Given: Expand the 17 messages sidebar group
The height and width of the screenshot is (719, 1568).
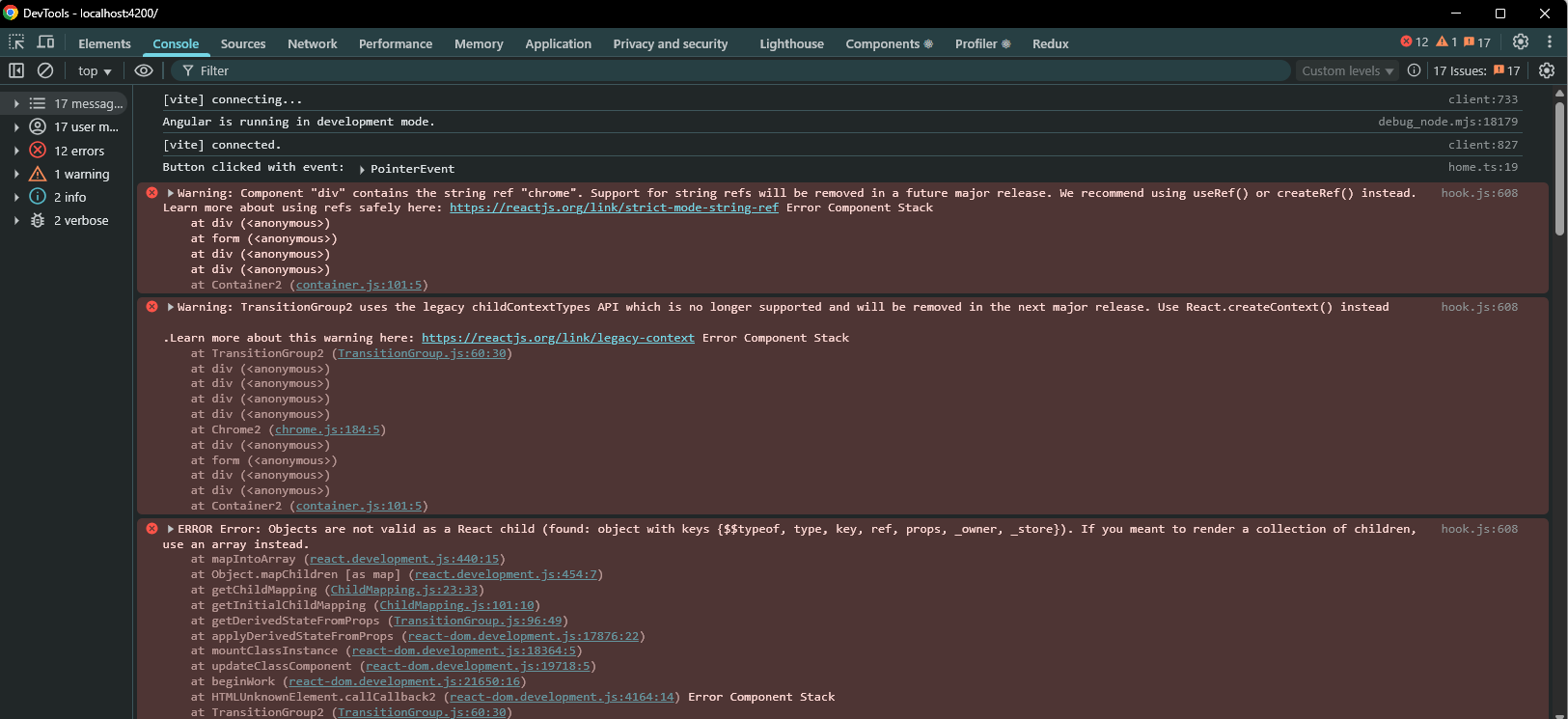Looking at the screenshot, I should 16,103.
